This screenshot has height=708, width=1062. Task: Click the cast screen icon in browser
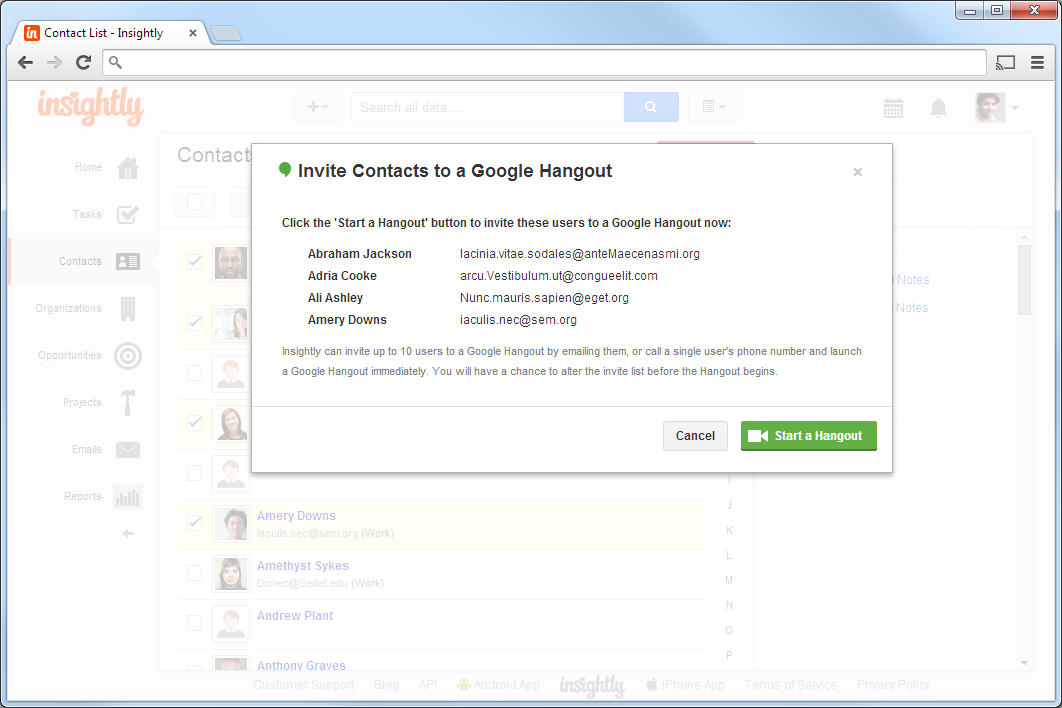pos(1006,63)
